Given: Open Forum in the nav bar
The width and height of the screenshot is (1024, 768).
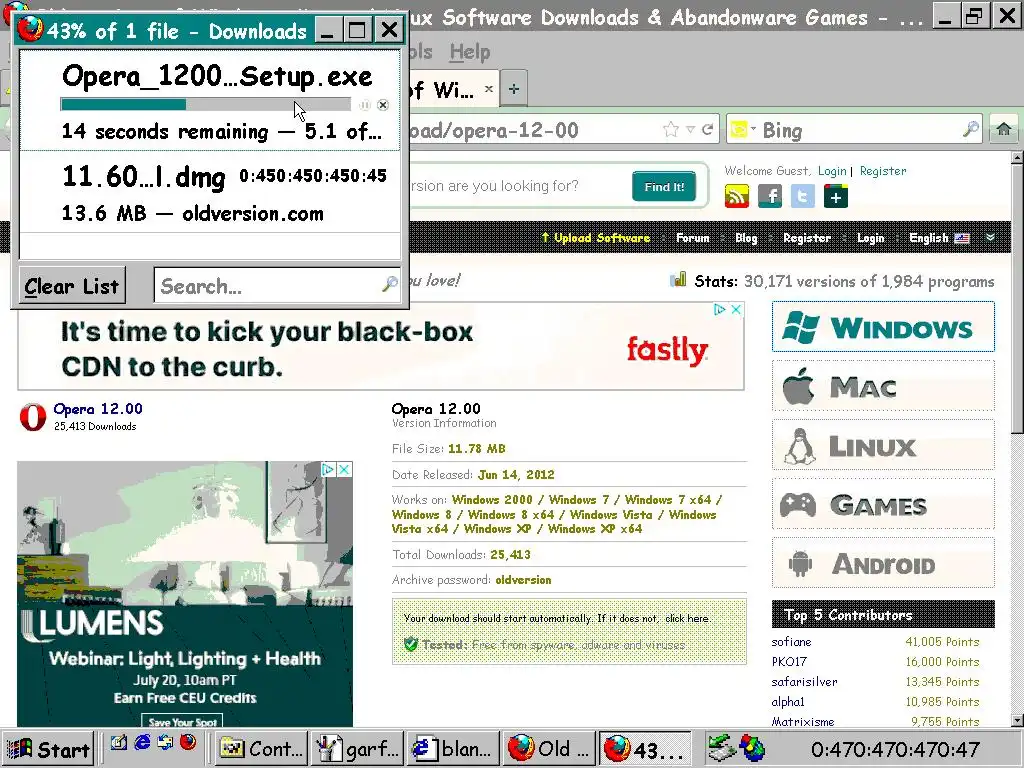Looking at the screenshot, I should [x=692, y=238].
